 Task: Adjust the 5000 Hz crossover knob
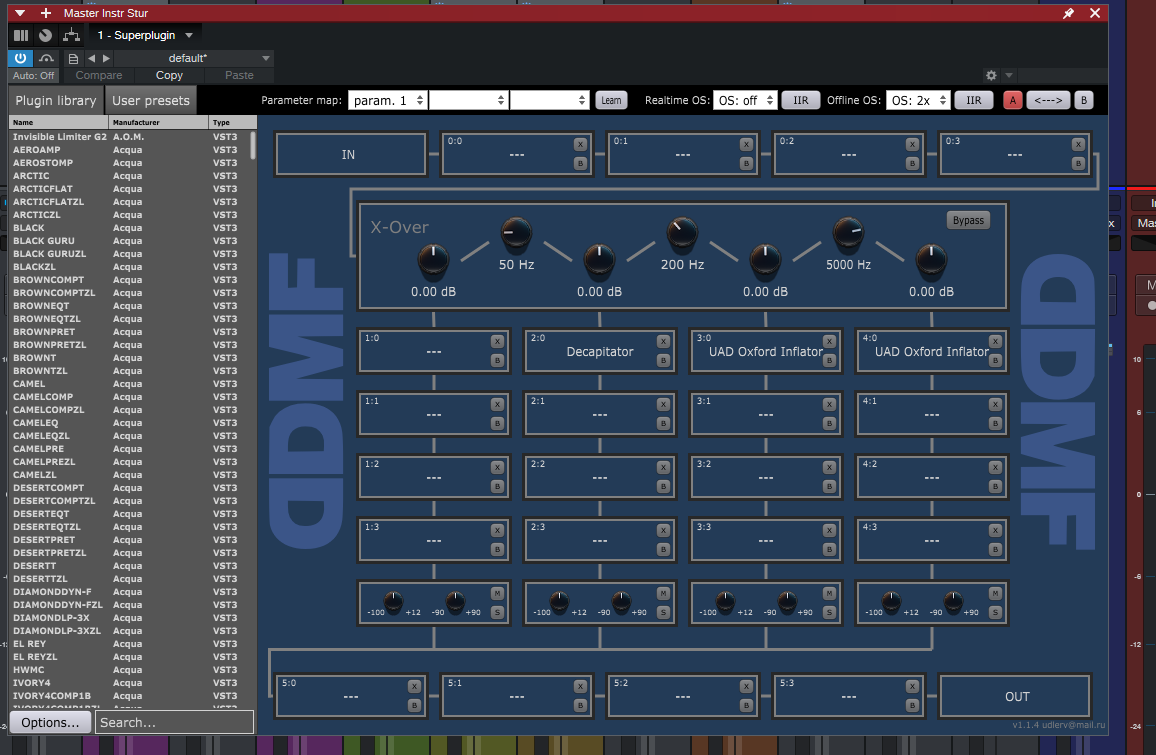pyautogui.click(x=848, y=234)
